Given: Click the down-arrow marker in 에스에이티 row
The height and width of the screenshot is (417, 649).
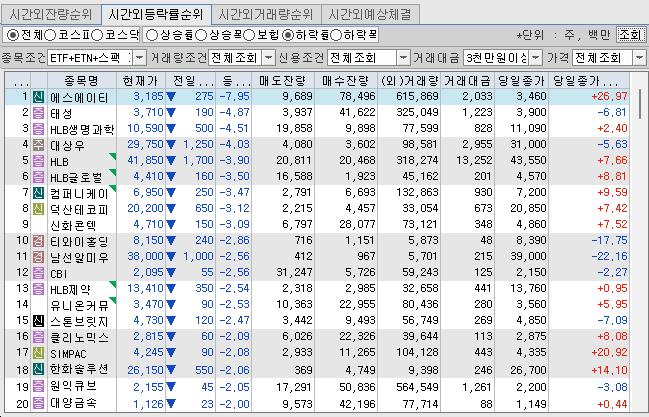Looking at the screenshot, I should pyautogui.click(x=171, y=97).
